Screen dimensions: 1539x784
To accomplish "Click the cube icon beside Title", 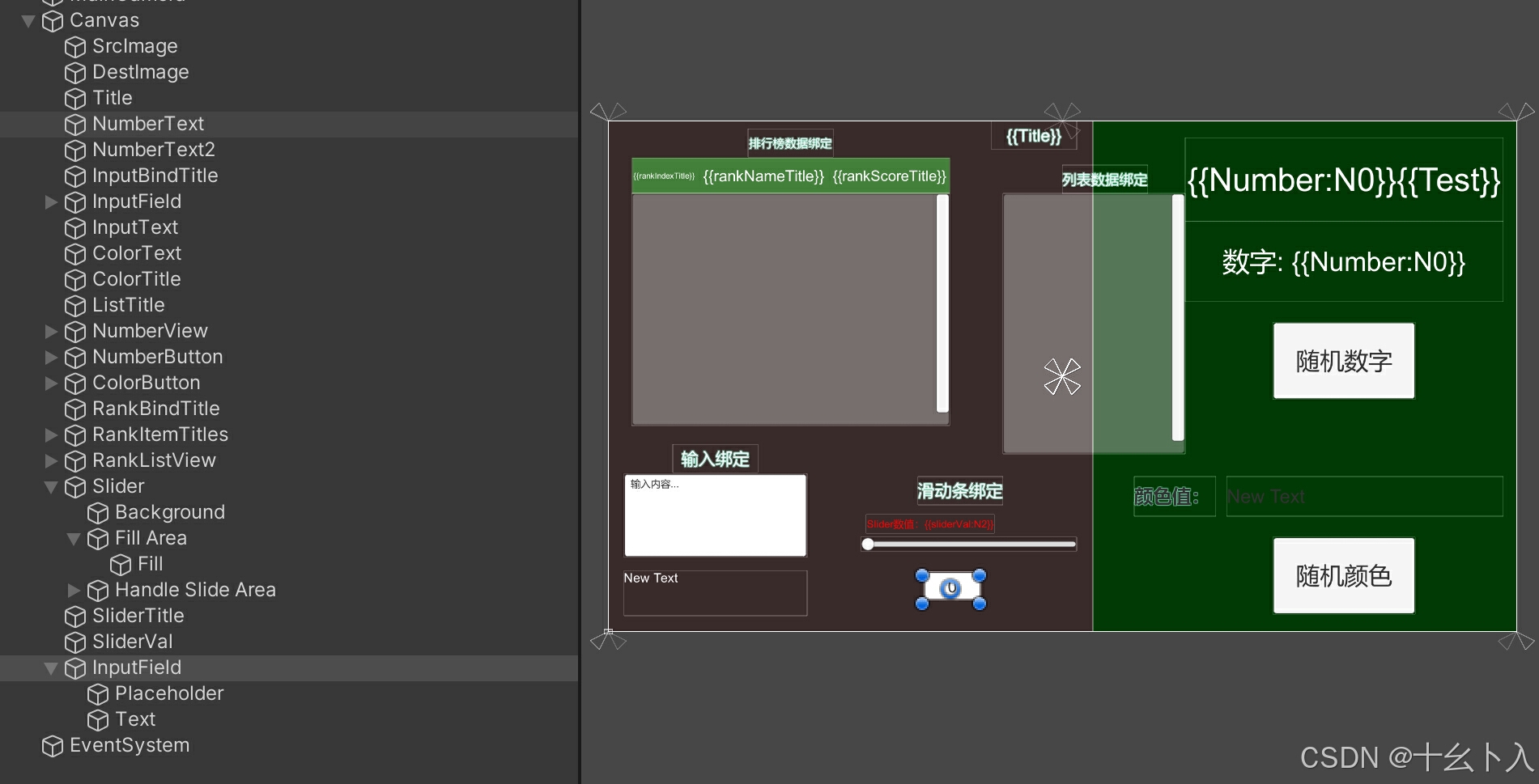I will pos(75,99).
